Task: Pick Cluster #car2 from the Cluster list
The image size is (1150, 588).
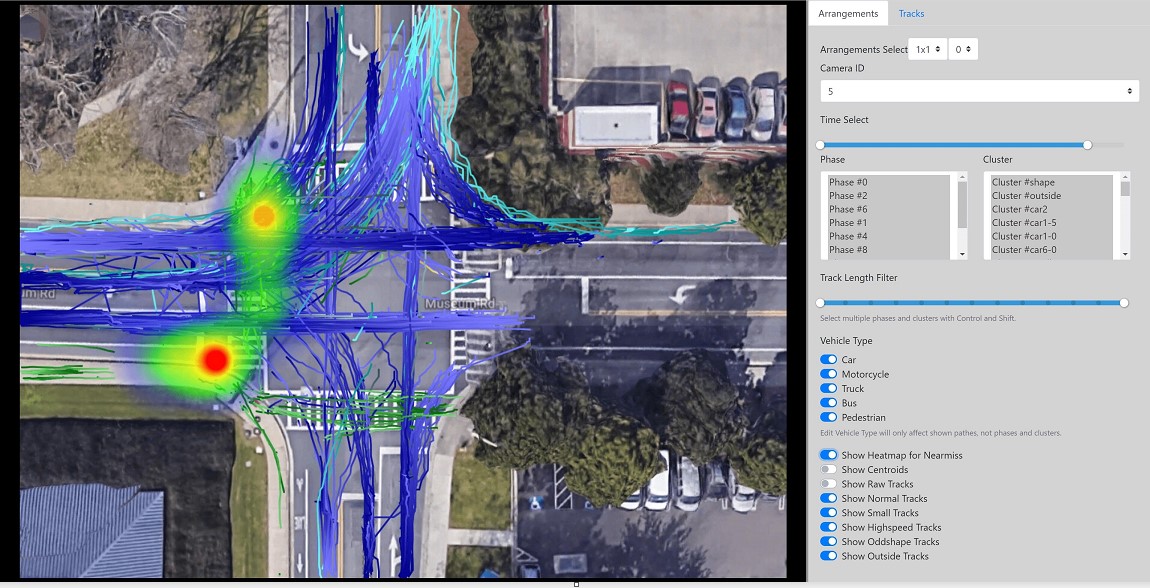Action: point(1019,209)
